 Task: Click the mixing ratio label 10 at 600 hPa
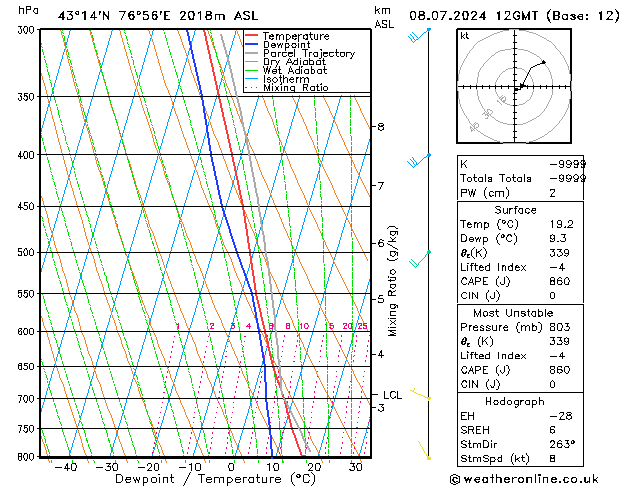click(304, 326)
